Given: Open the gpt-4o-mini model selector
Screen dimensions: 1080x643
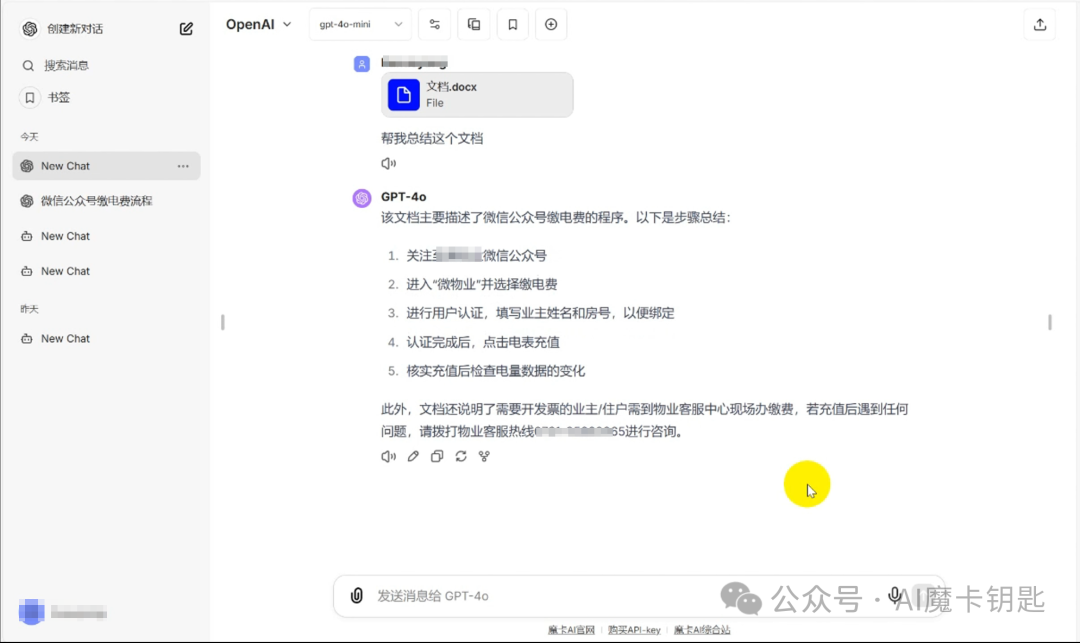Looking at the screenshot, I should (x=360, y=24).
